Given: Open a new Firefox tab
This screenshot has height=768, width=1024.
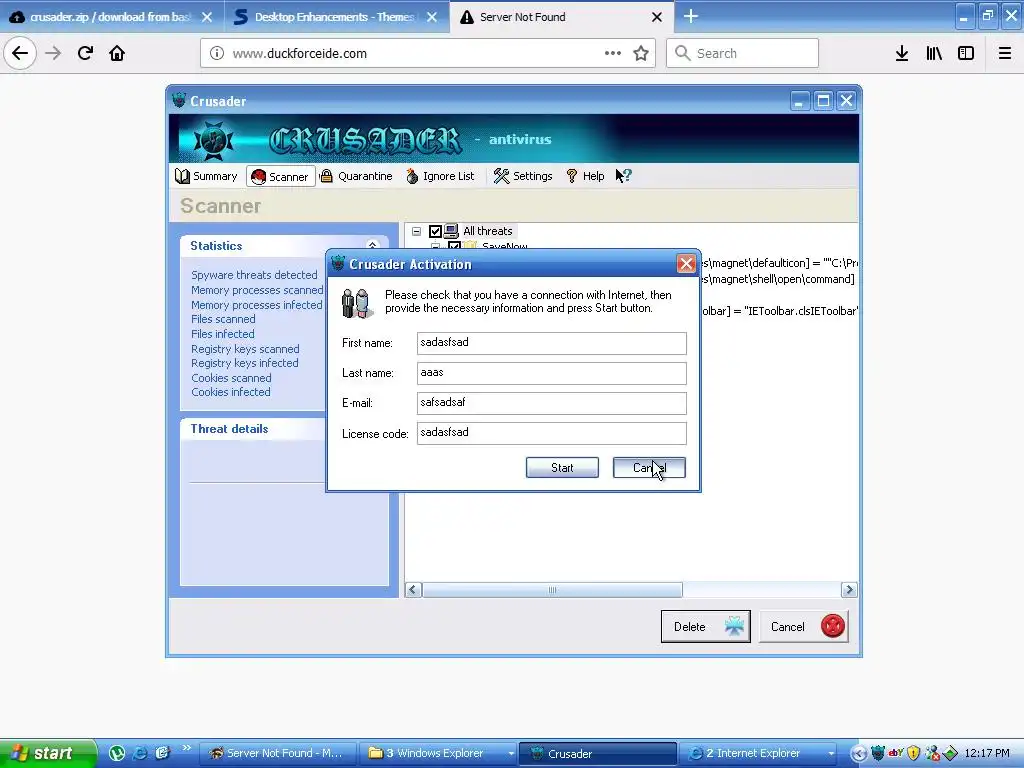Looking at the screenshot, I should pyautogui.click(x=691, y=16).
